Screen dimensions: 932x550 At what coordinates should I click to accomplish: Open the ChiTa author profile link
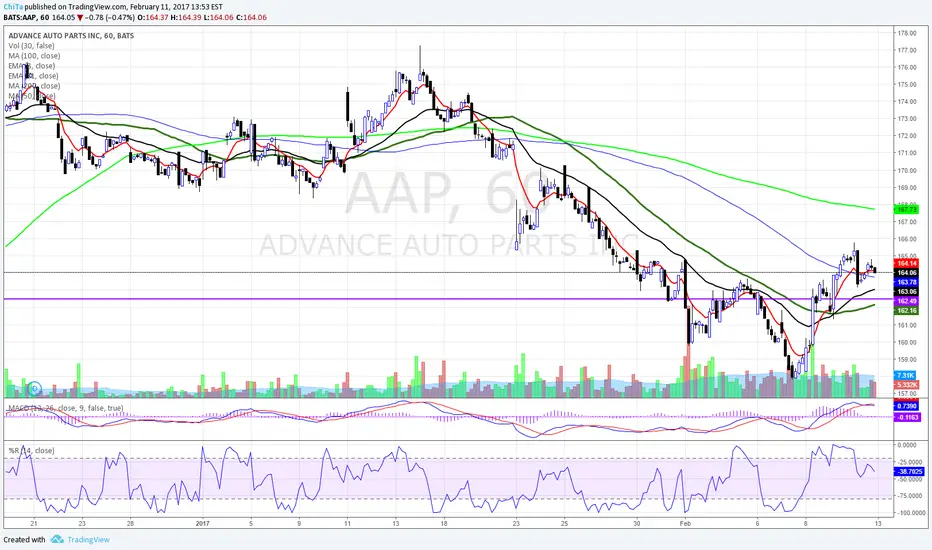12,7
